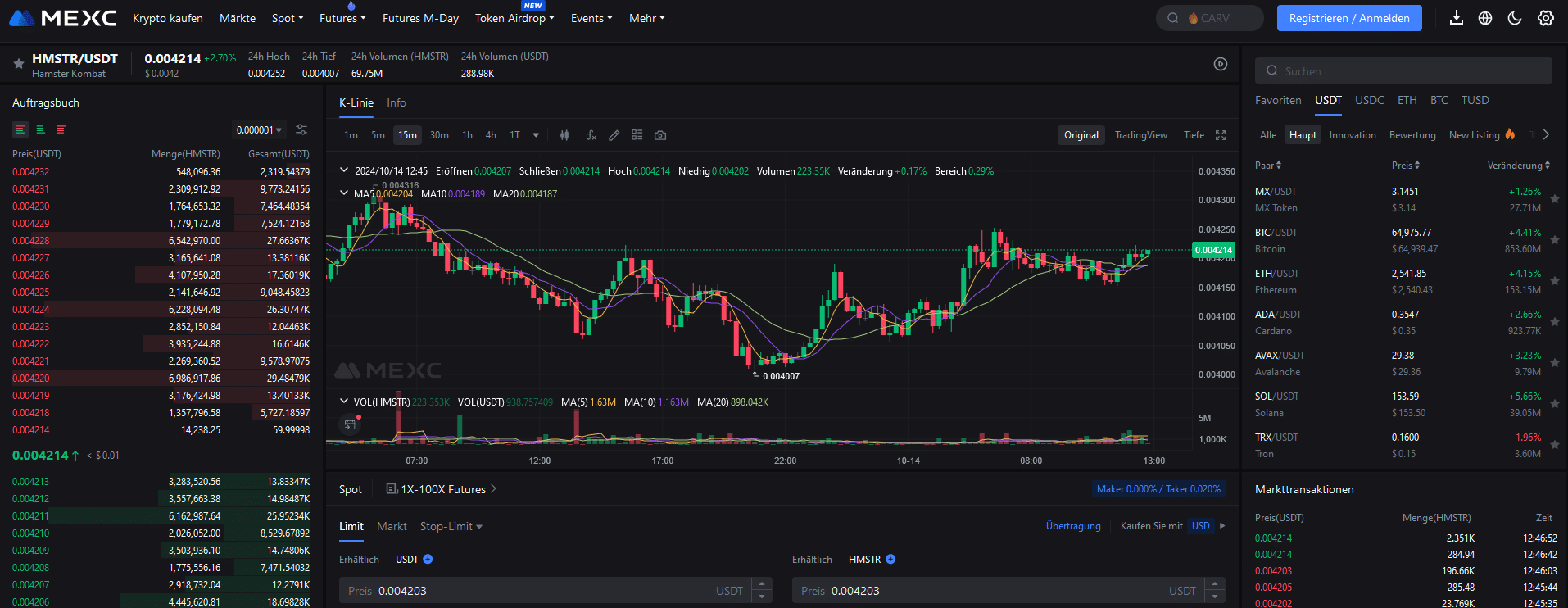
Task: Open language globe selector
Action: tap(1485, 18)
